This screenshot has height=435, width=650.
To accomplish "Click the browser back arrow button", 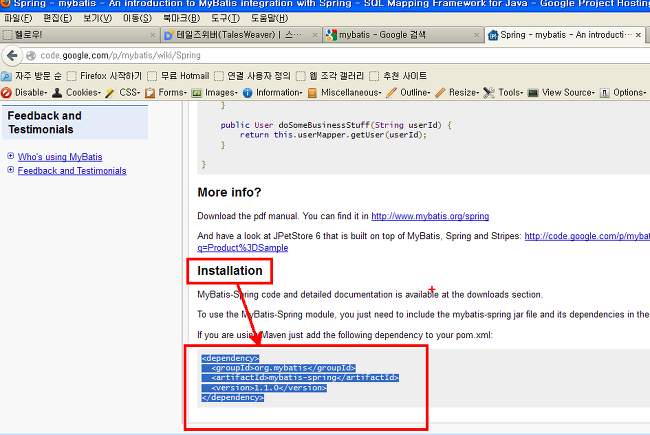I will (12, 56).
